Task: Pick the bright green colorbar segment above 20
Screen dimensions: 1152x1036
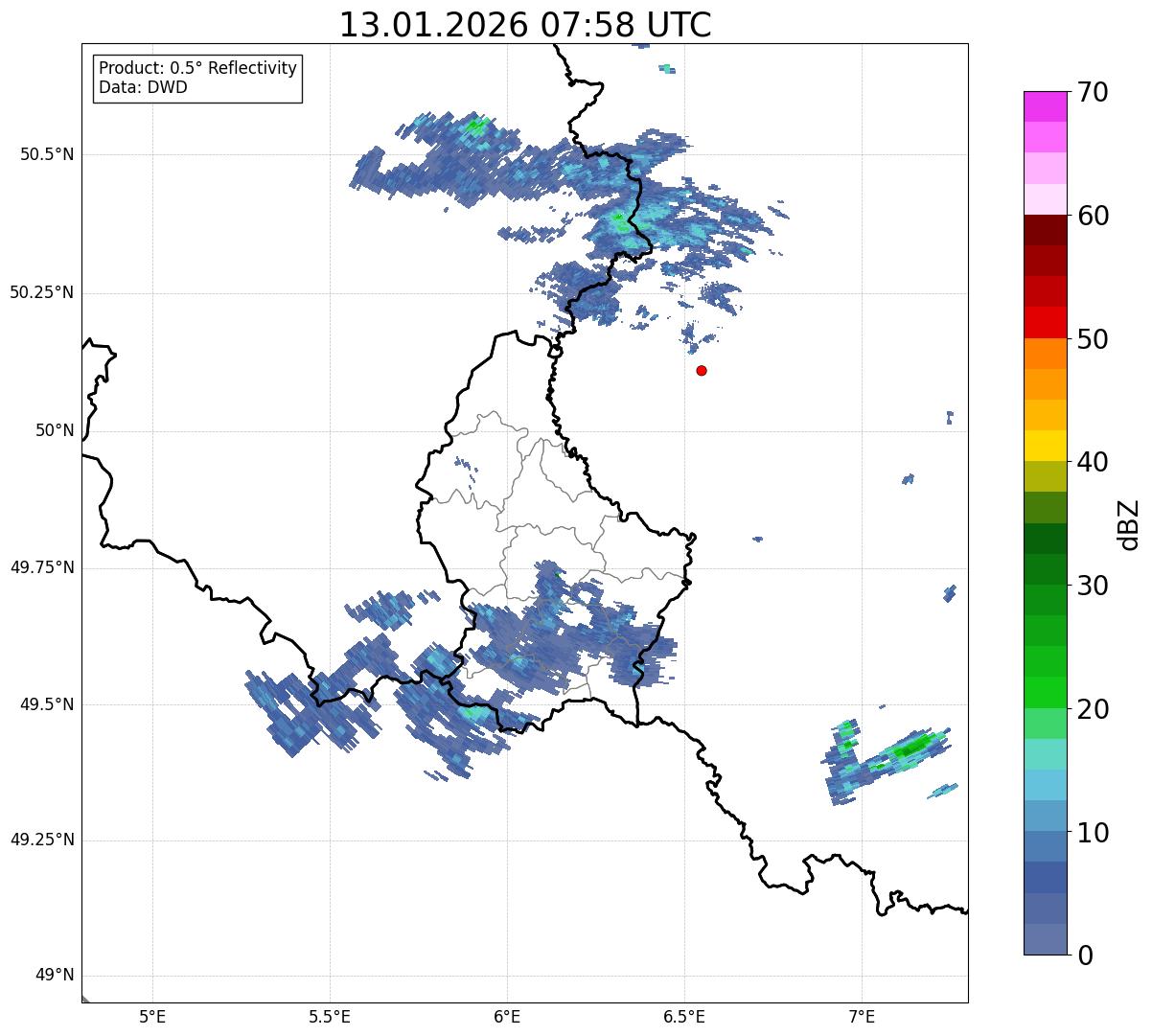Action: [x=1046, y=692]
